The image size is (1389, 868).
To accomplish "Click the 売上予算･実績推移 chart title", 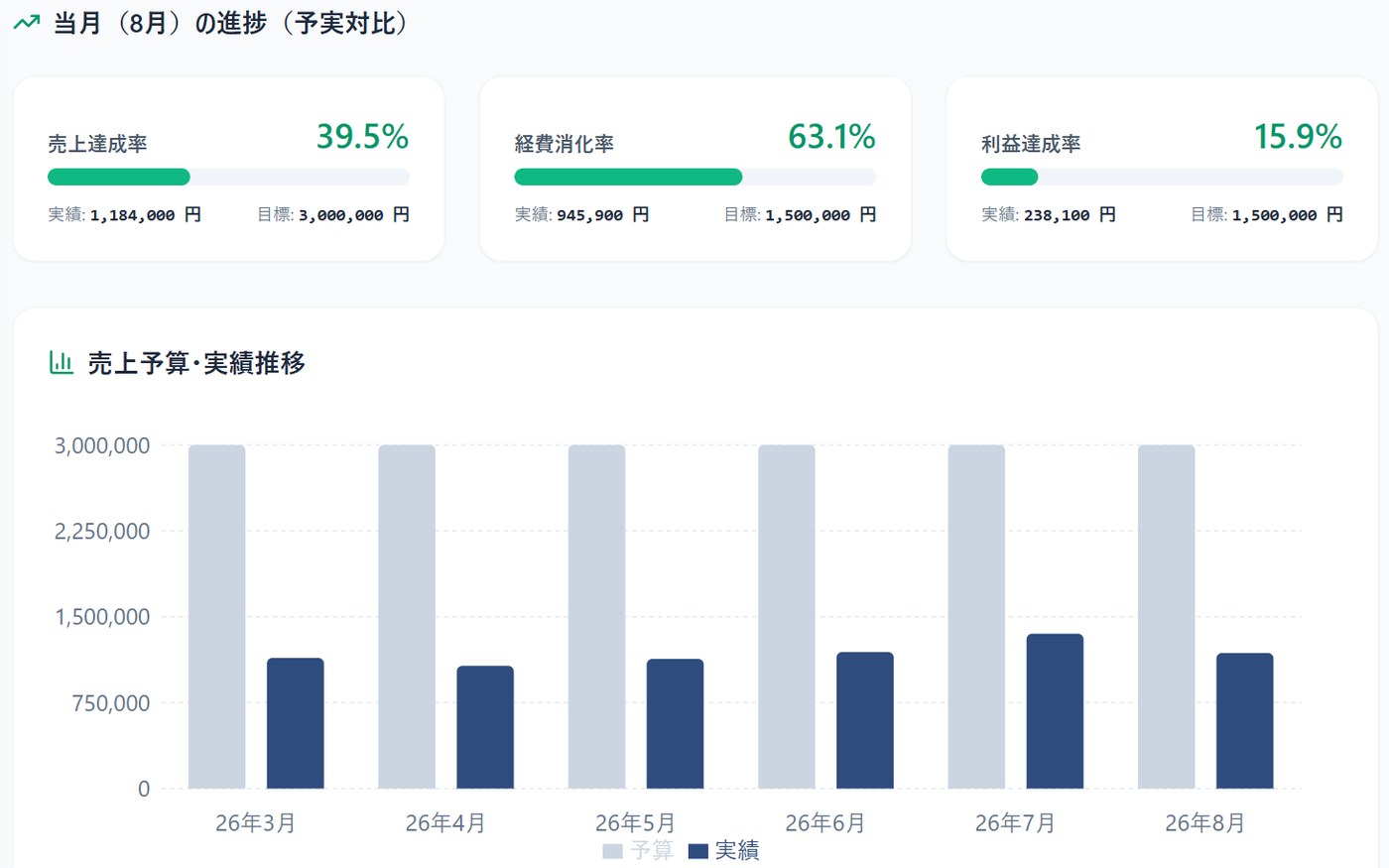I will pyautogui.click(x=196, y=363).
